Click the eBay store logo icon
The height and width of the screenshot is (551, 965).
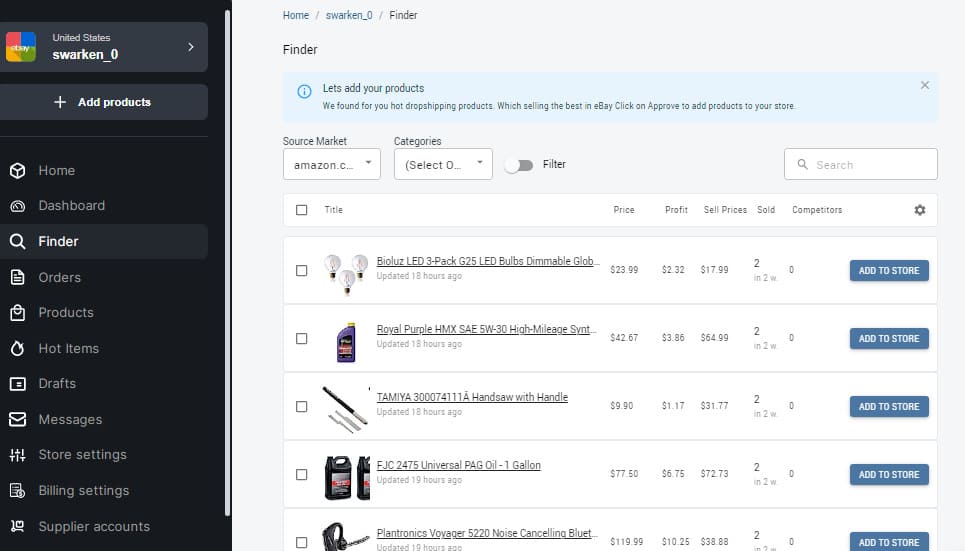click(x=21, y=47)
